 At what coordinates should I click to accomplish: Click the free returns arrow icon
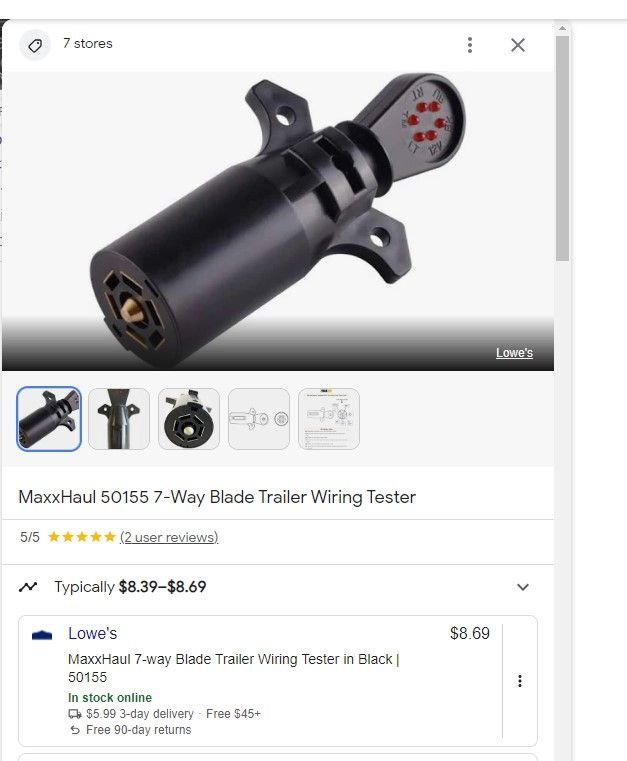[x=75, y=730]
